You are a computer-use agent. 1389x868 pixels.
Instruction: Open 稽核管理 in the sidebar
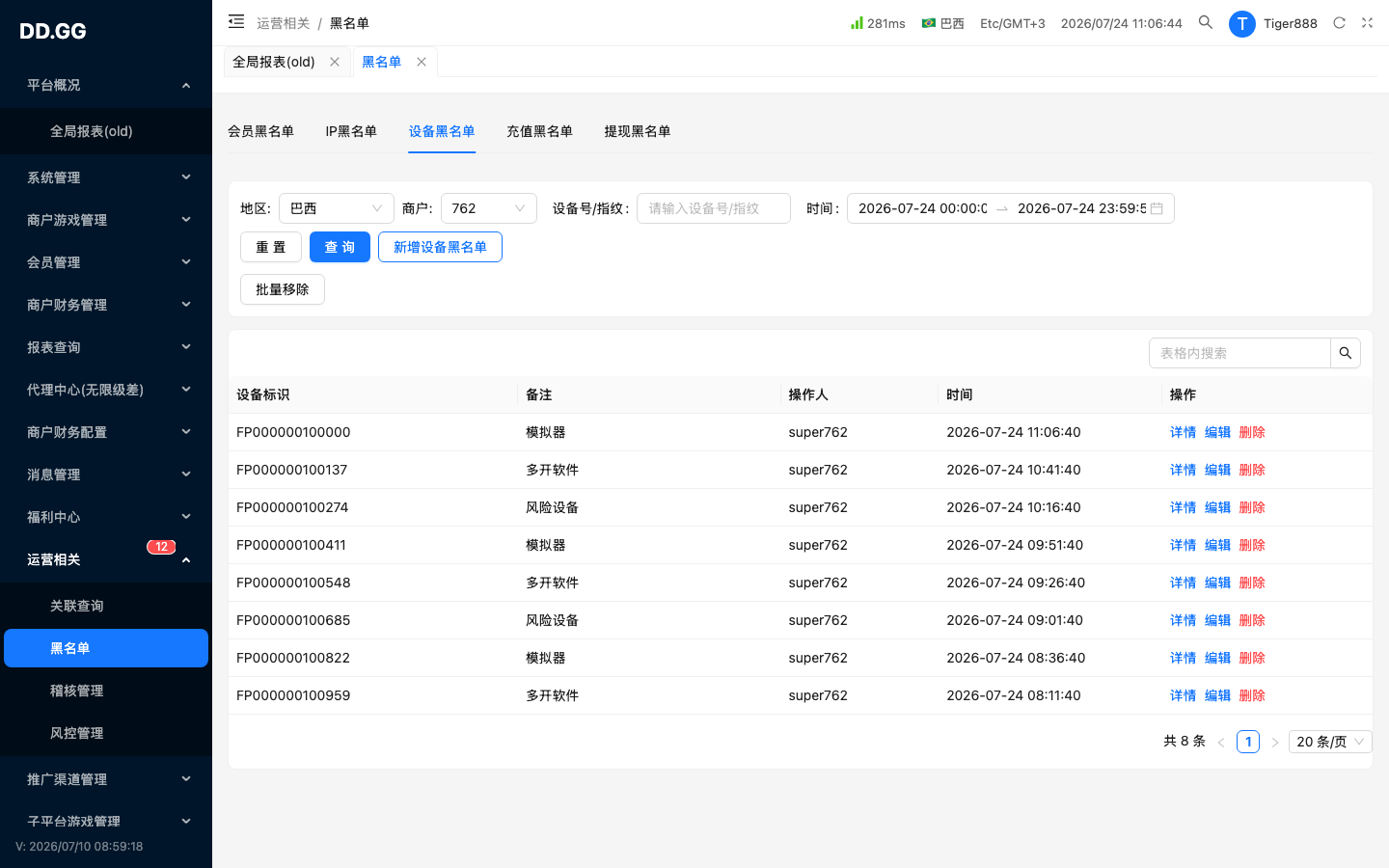pos(106,691)
